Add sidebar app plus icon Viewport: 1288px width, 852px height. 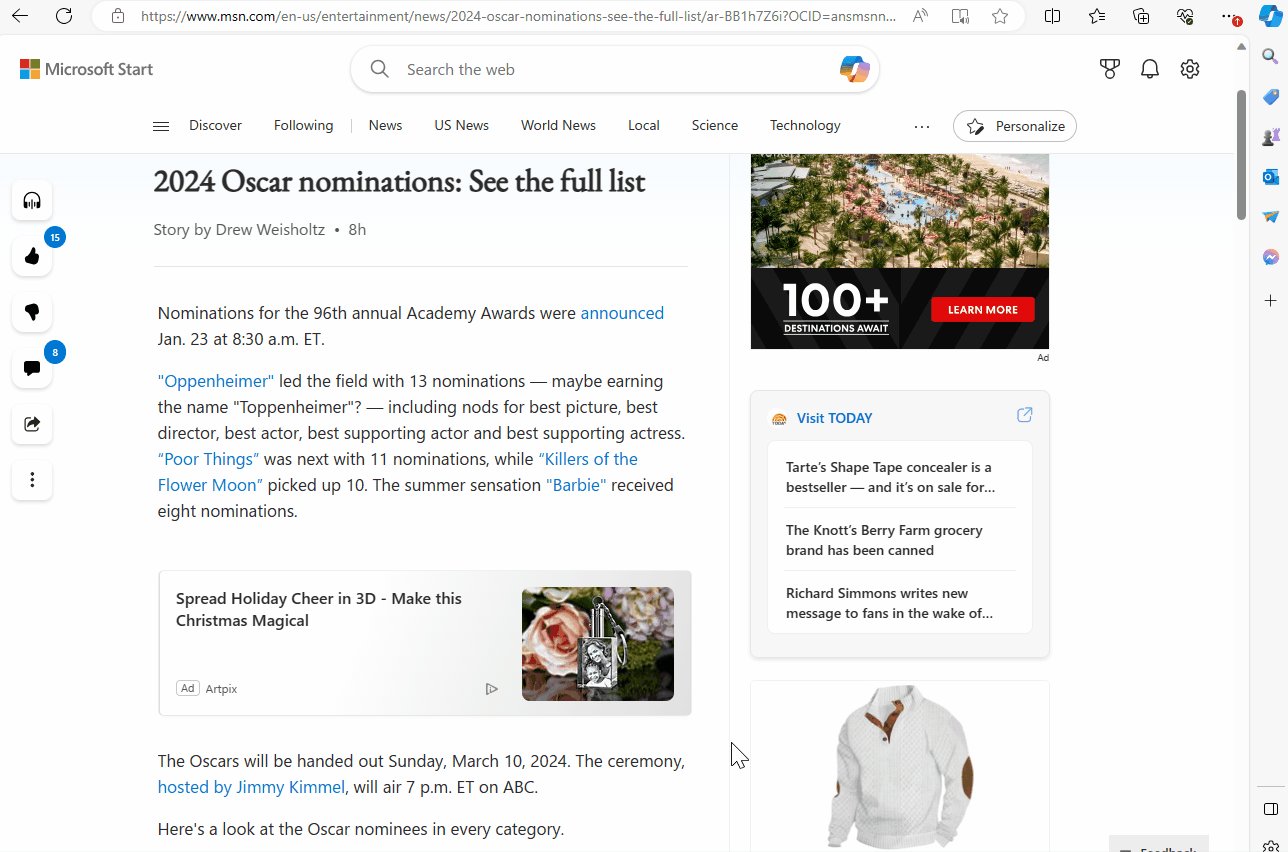1271,300
